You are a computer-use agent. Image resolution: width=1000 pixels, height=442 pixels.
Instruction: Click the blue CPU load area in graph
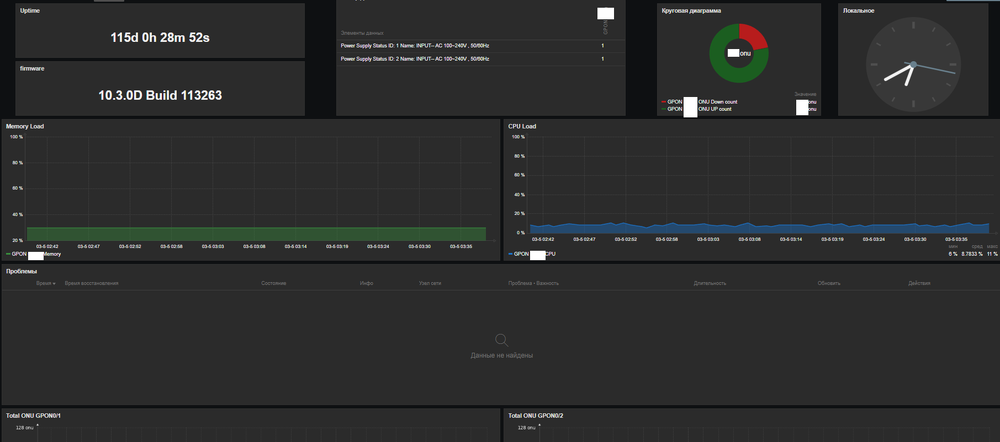[x=759, y=228]
